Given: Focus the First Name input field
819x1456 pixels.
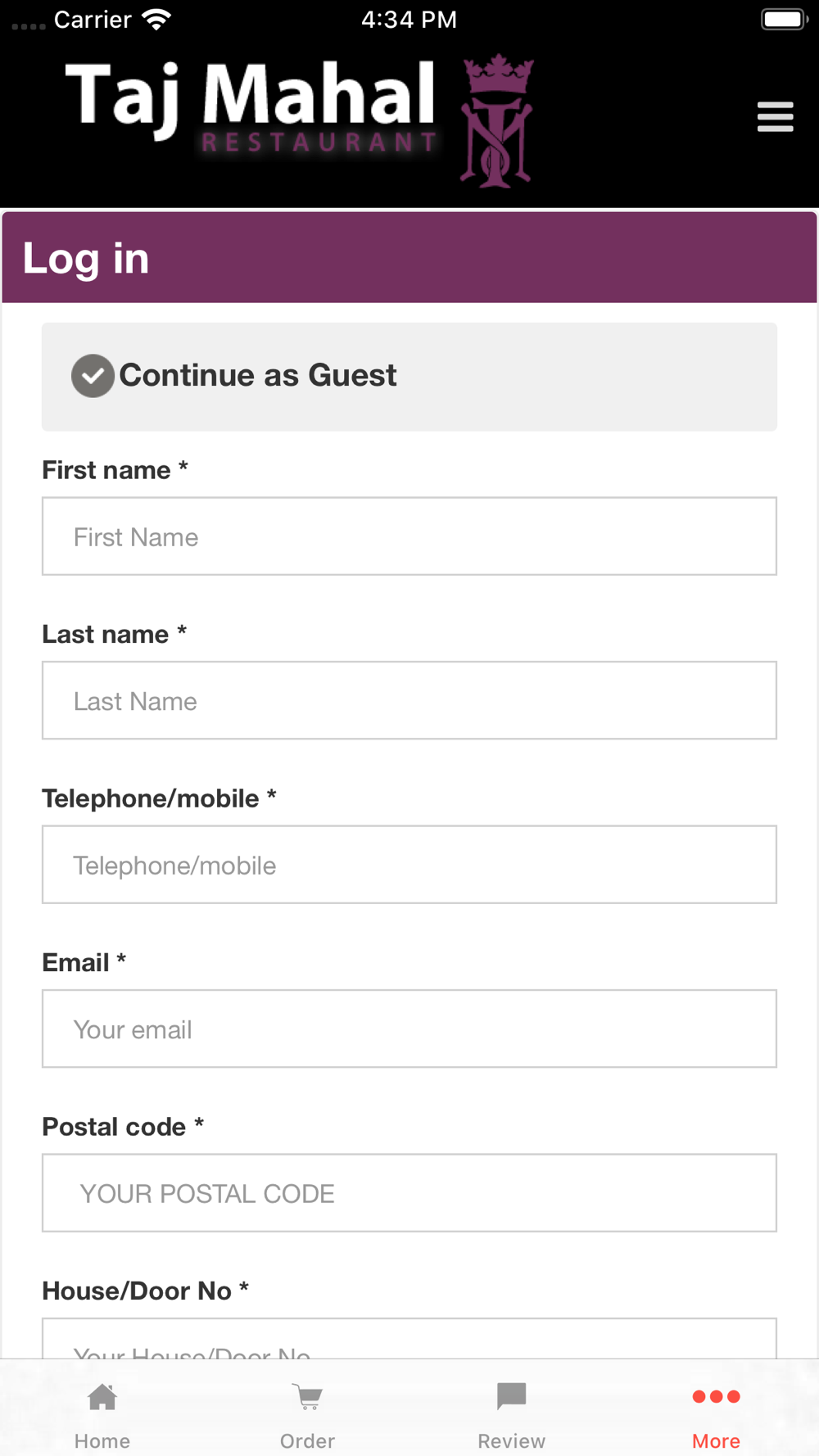Looking at the screenshot, I should click(409, 536).
